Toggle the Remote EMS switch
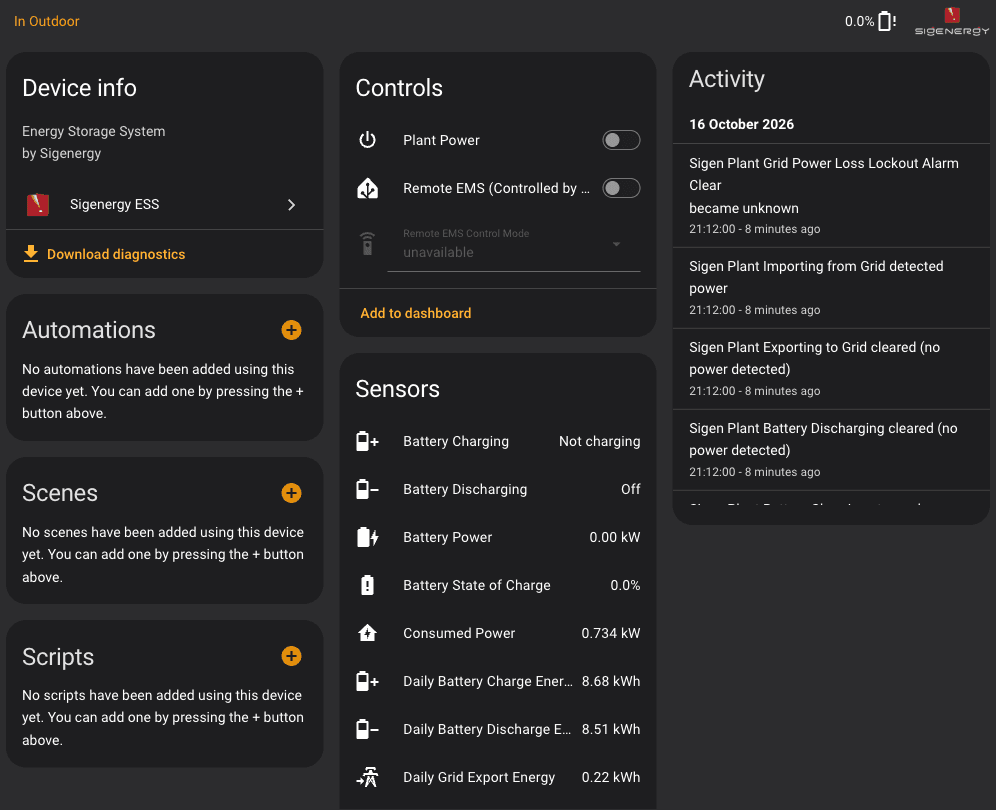The width and height of the screenshot is (996, 810). [x=621, y=188]
